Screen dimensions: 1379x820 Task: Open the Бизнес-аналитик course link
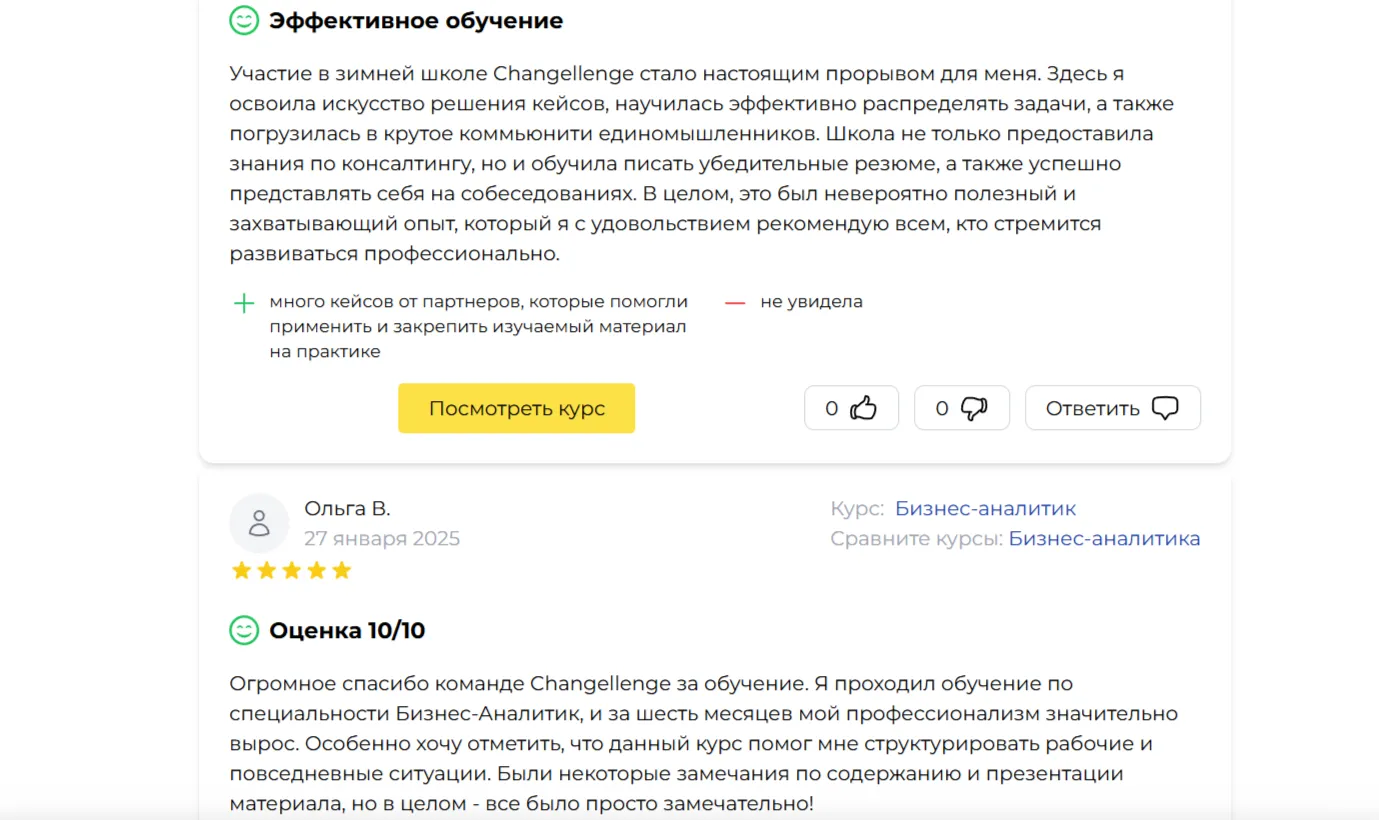pyautogui.click(x=985, y=508)
